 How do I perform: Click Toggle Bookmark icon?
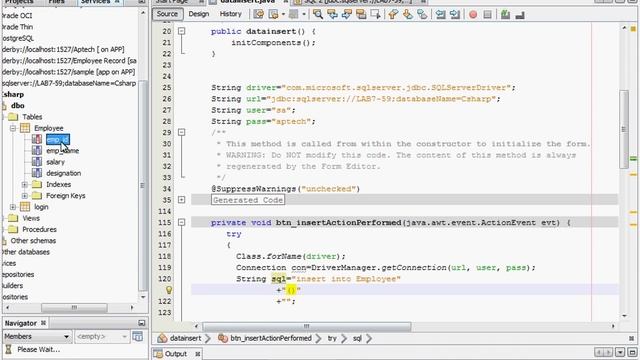point(422,14)
